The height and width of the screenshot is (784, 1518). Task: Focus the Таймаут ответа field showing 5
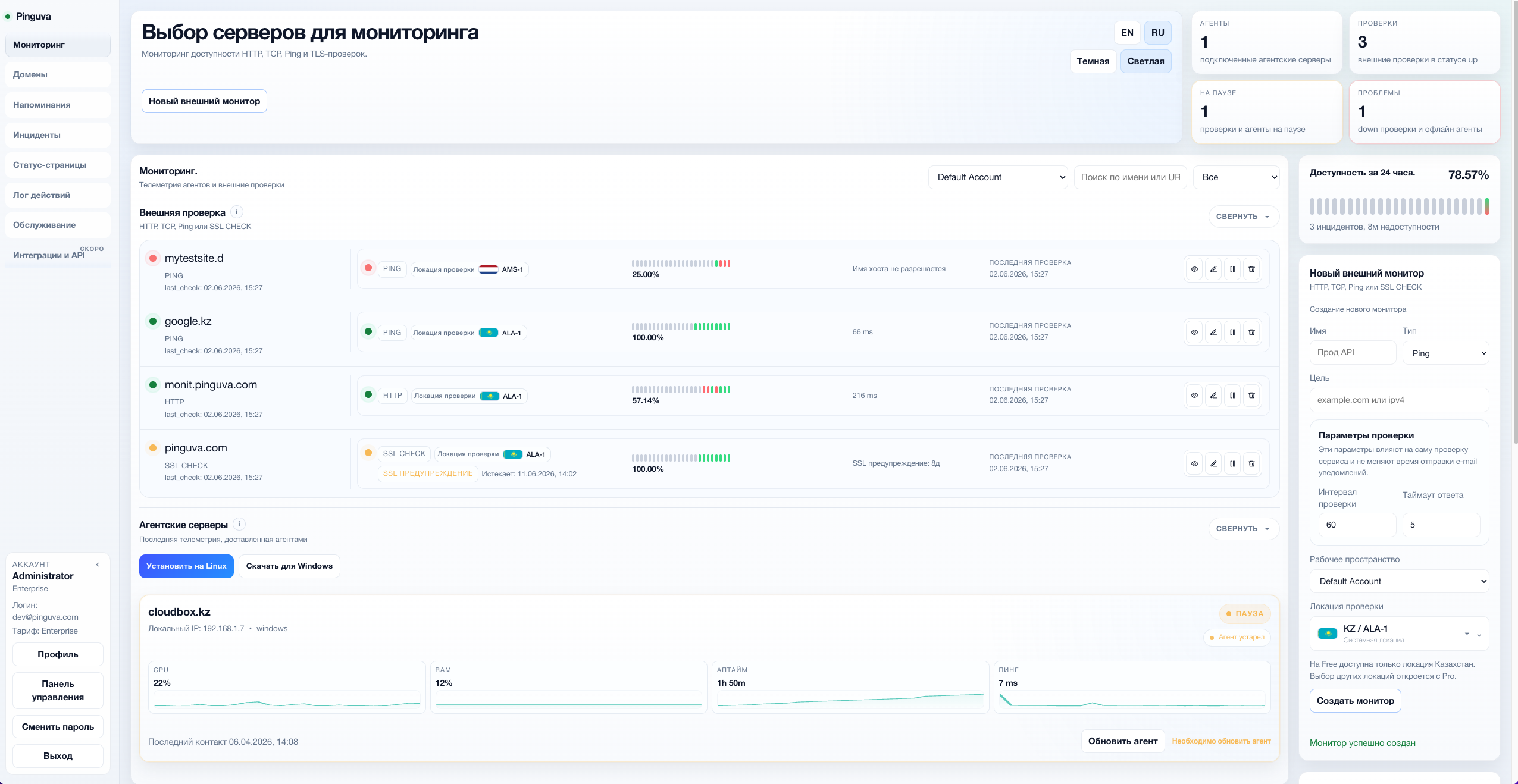coord(1441,525)
